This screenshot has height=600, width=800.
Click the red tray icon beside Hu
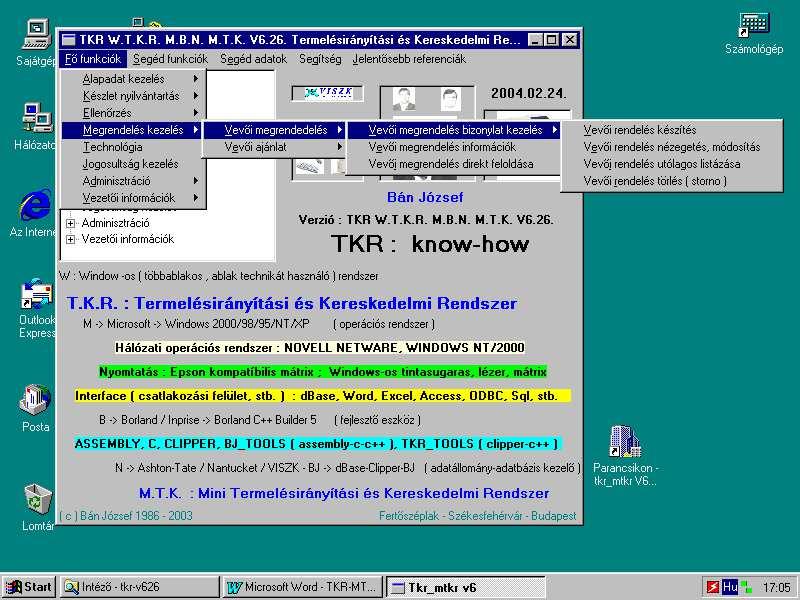(x=713, y=587)
